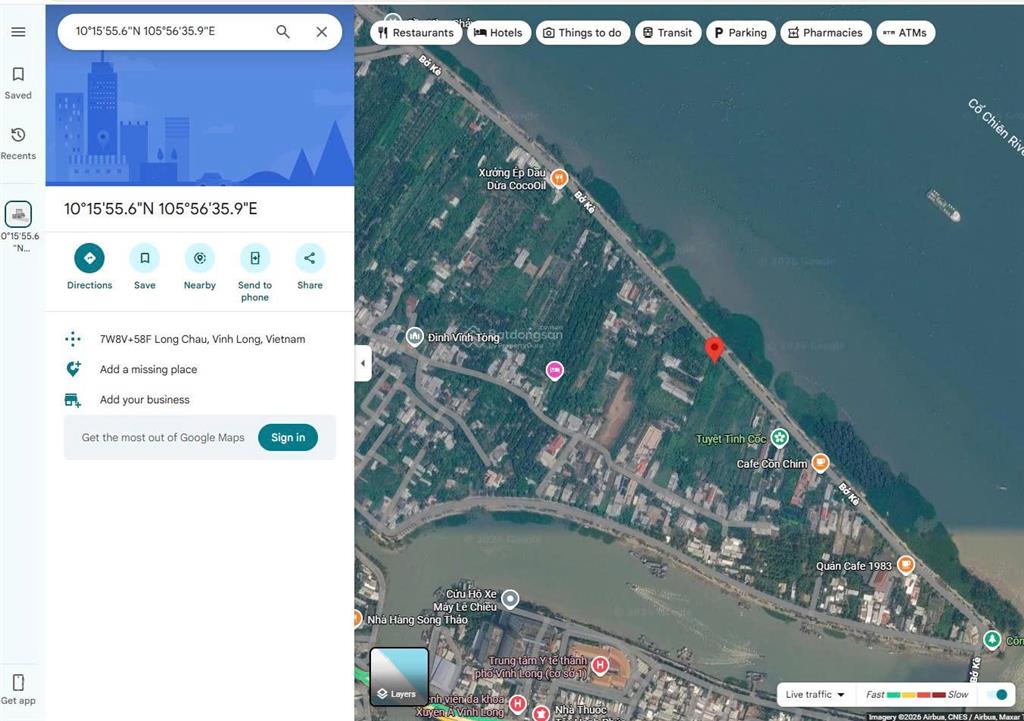
Task: Filter map by Pharmacies
Action: tap(825, 33)
